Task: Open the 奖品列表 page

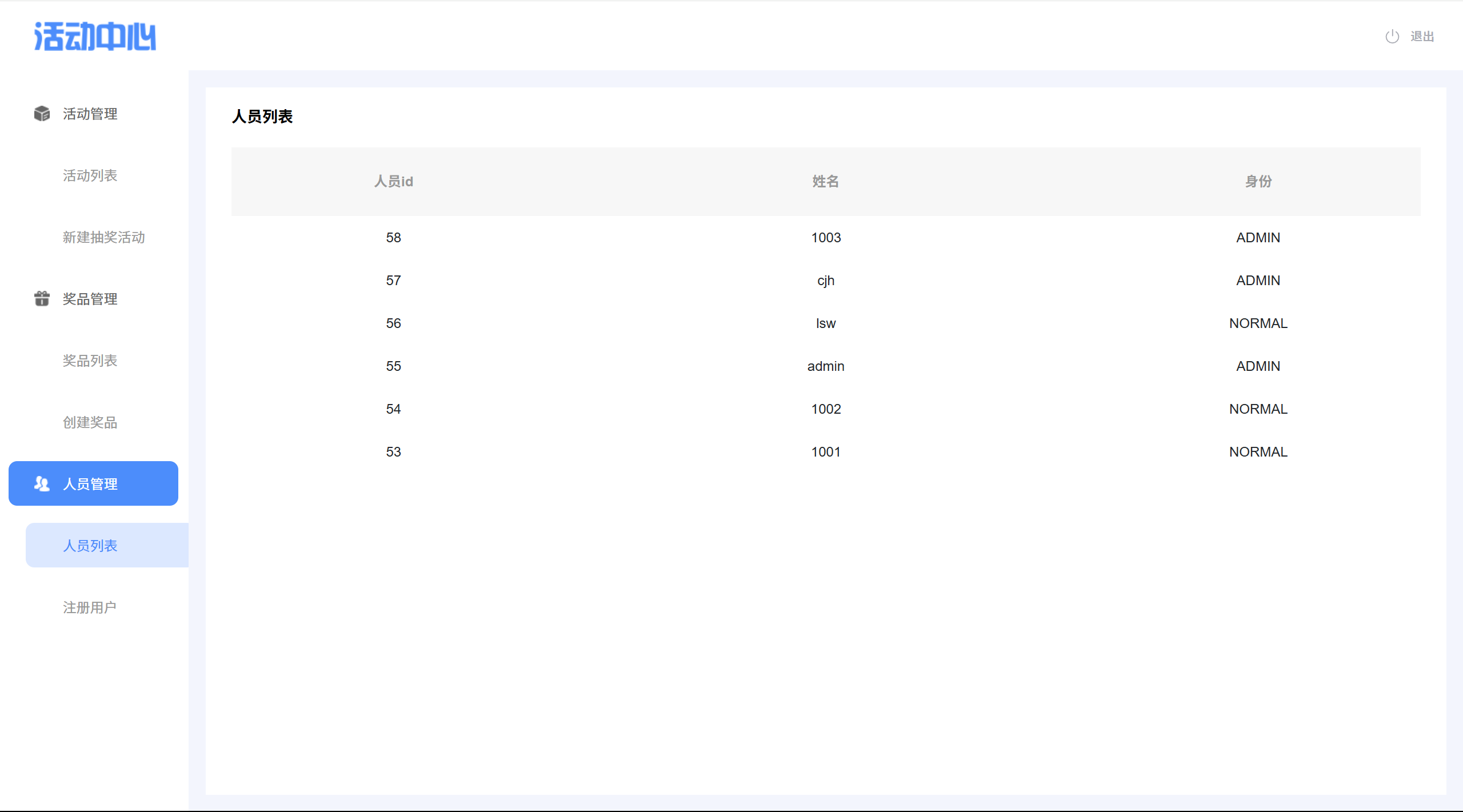Action: click(90, 361)
